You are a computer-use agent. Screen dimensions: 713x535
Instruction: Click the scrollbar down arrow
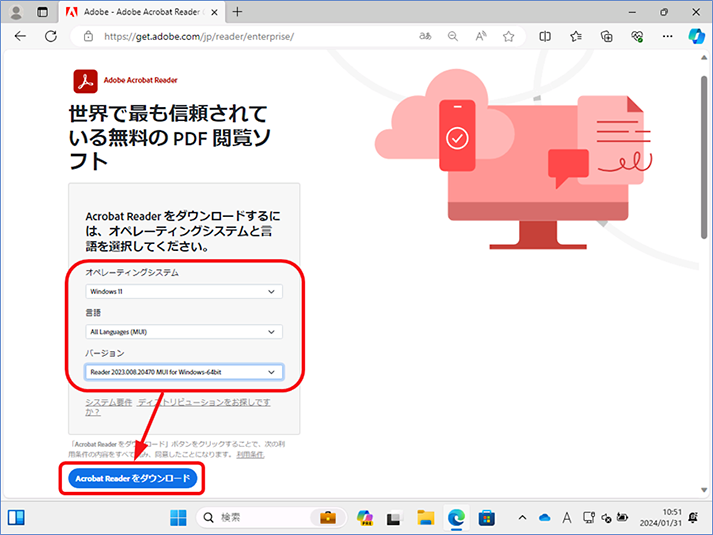pyautogui.click(x=704, y=490)
